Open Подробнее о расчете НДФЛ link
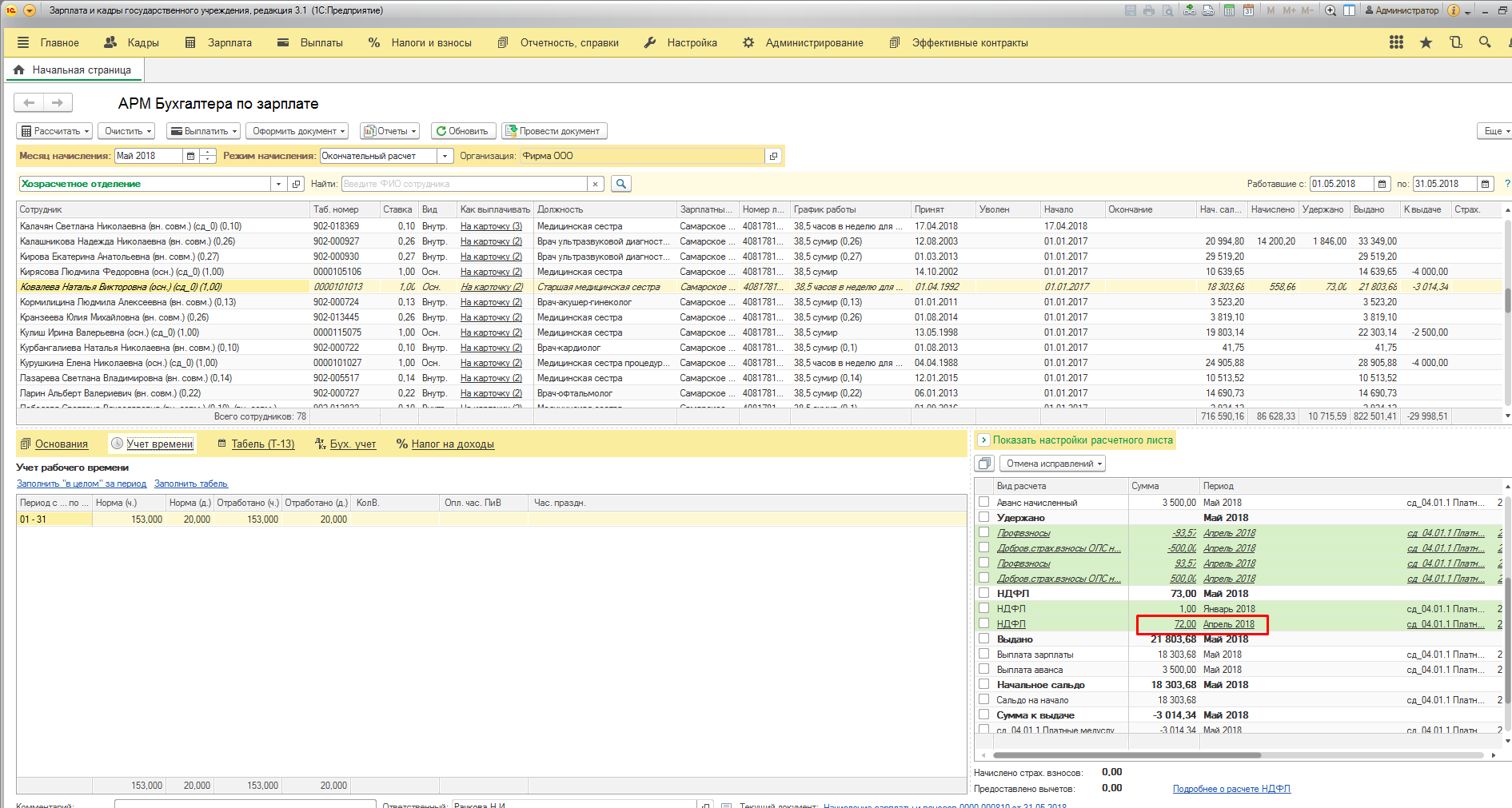The width and height of the screenshot is (1512, 808). (1231, 789)
